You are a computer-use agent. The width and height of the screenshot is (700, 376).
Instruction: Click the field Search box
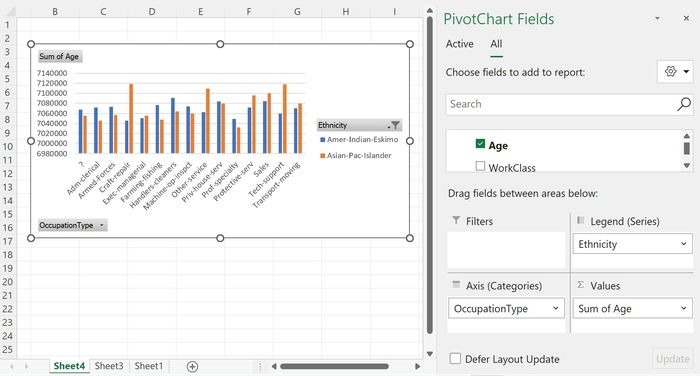(569, 104)
